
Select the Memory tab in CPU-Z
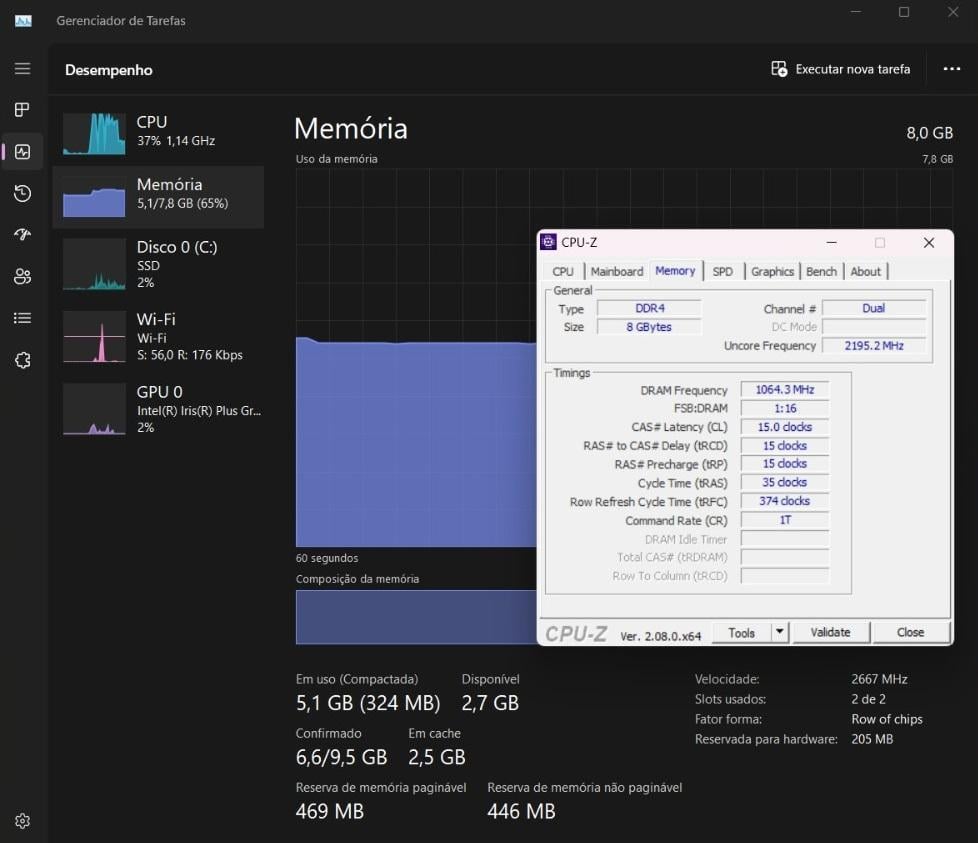tap(675, 271)
